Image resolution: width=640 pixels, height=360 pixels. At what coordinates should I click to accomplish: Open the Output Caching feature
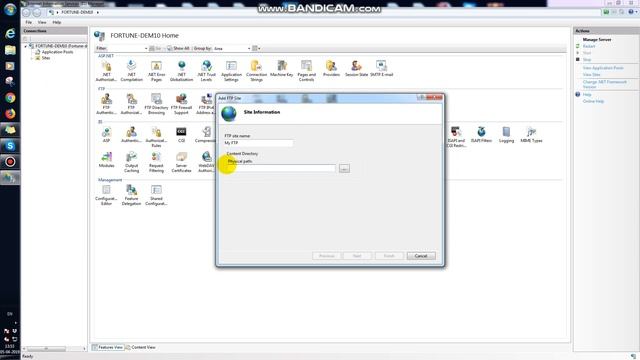coord(131,162)
